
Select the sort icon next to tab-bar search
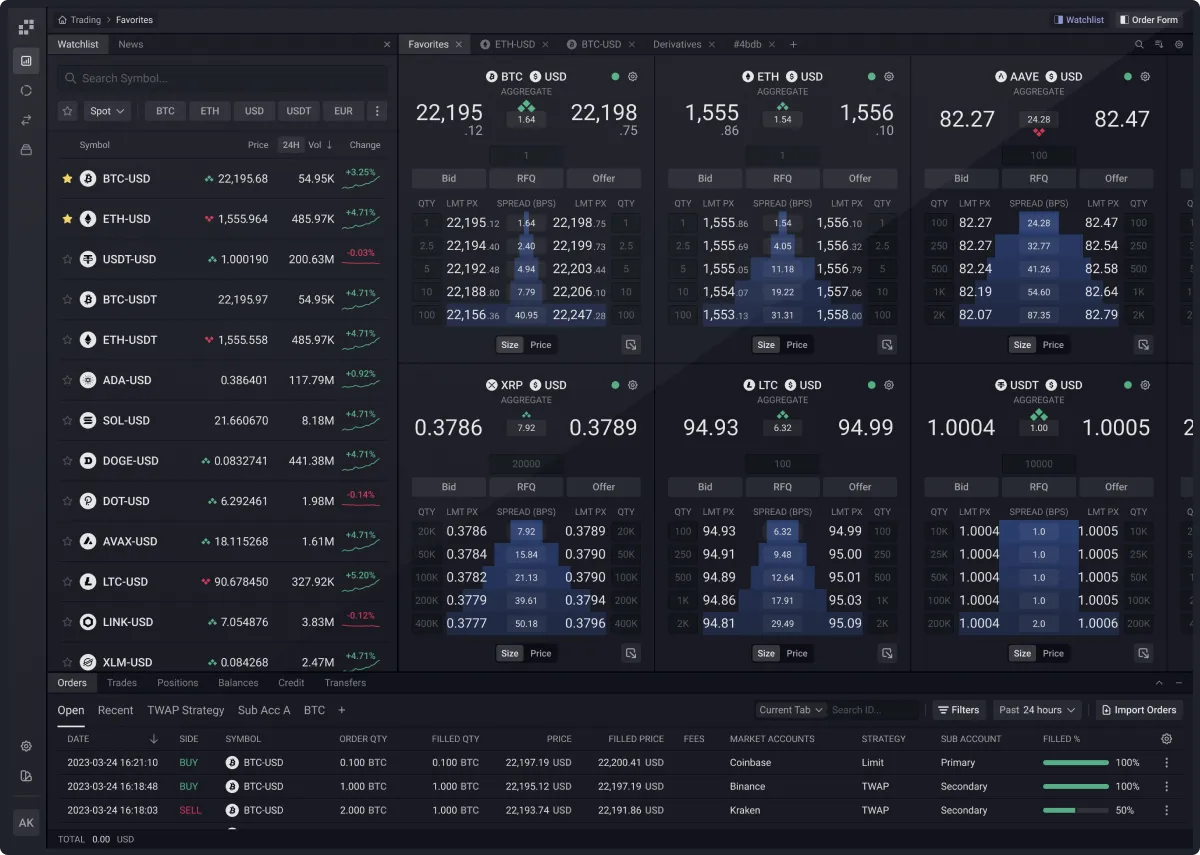click(1160, 44)
